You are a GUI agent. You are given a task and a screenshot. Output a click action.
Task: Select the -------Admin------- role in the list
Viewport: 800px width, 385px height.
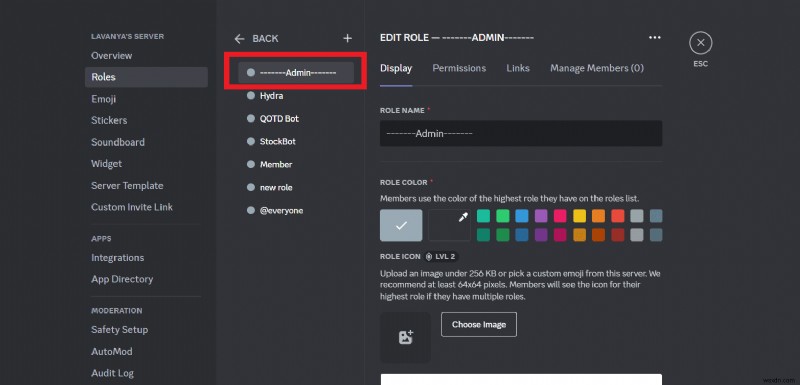pyautogui.click(x=295, y=72)
